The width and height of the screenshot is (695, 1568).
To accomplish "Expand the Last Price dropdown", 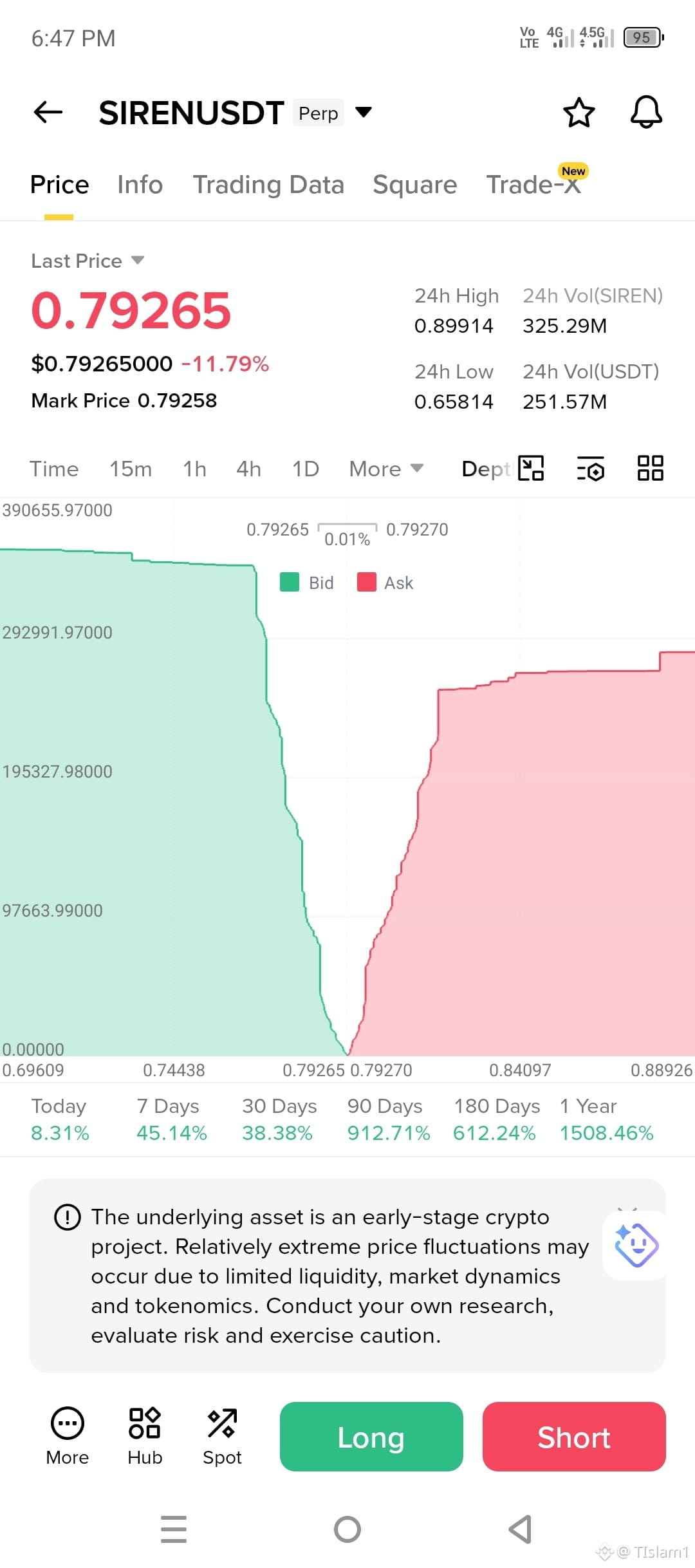I will [x=88, y=261].
